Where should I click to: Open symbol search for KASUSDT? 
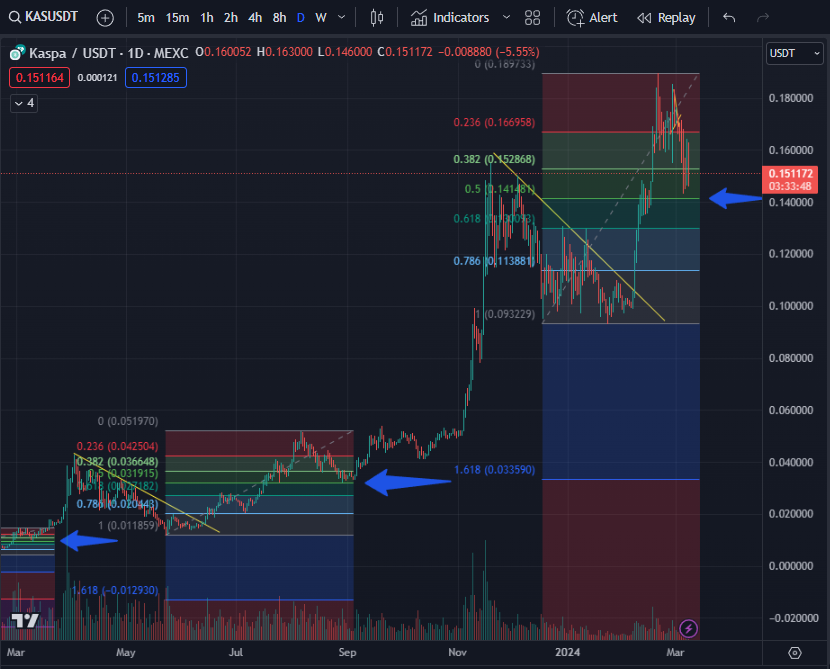click(x=43, y=17)
